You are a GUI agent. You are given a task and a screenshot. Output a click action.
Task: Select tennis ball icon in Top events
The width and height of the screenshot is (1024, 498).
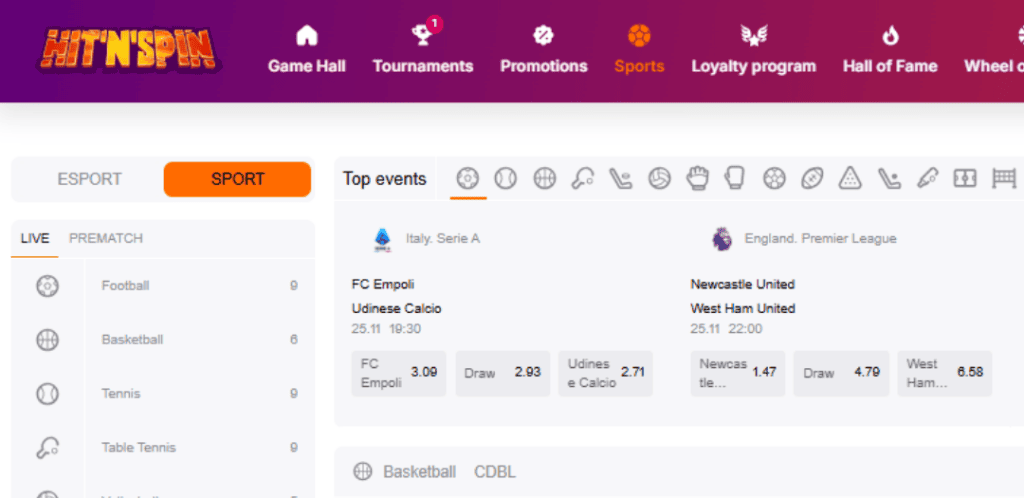(x=505, y=178)
